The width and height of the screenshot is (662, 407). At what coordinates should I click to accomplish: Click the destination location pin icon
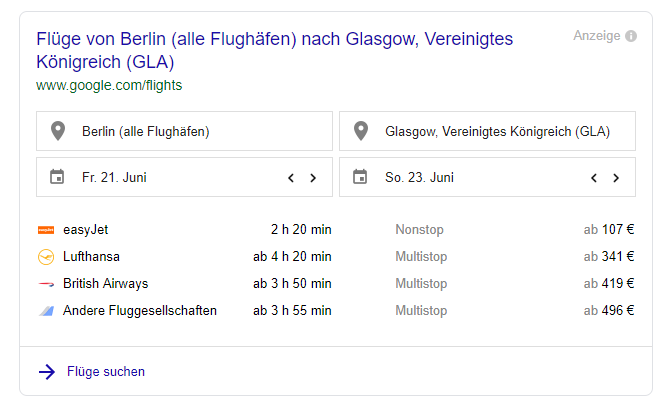click(x=361, y=131)
